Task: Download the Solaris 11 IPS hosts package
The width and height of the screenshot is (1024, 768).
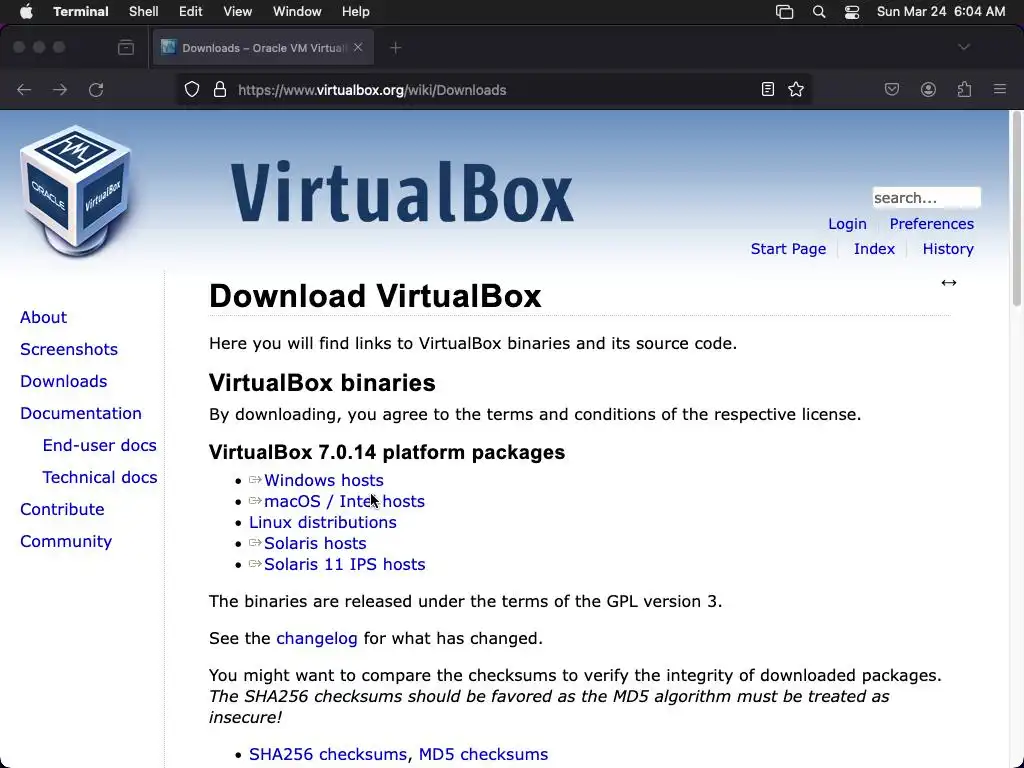Action: click(x=344, y=564)
